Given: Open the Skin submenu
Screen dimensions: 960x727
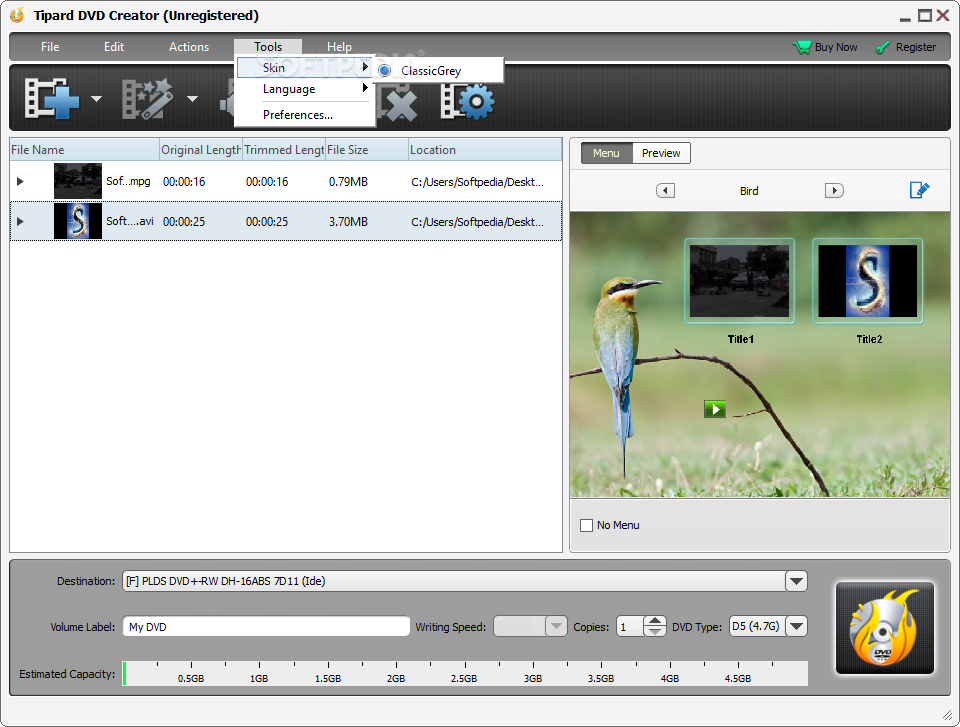Looking at the screenshot, I should (x=305, y=67).
